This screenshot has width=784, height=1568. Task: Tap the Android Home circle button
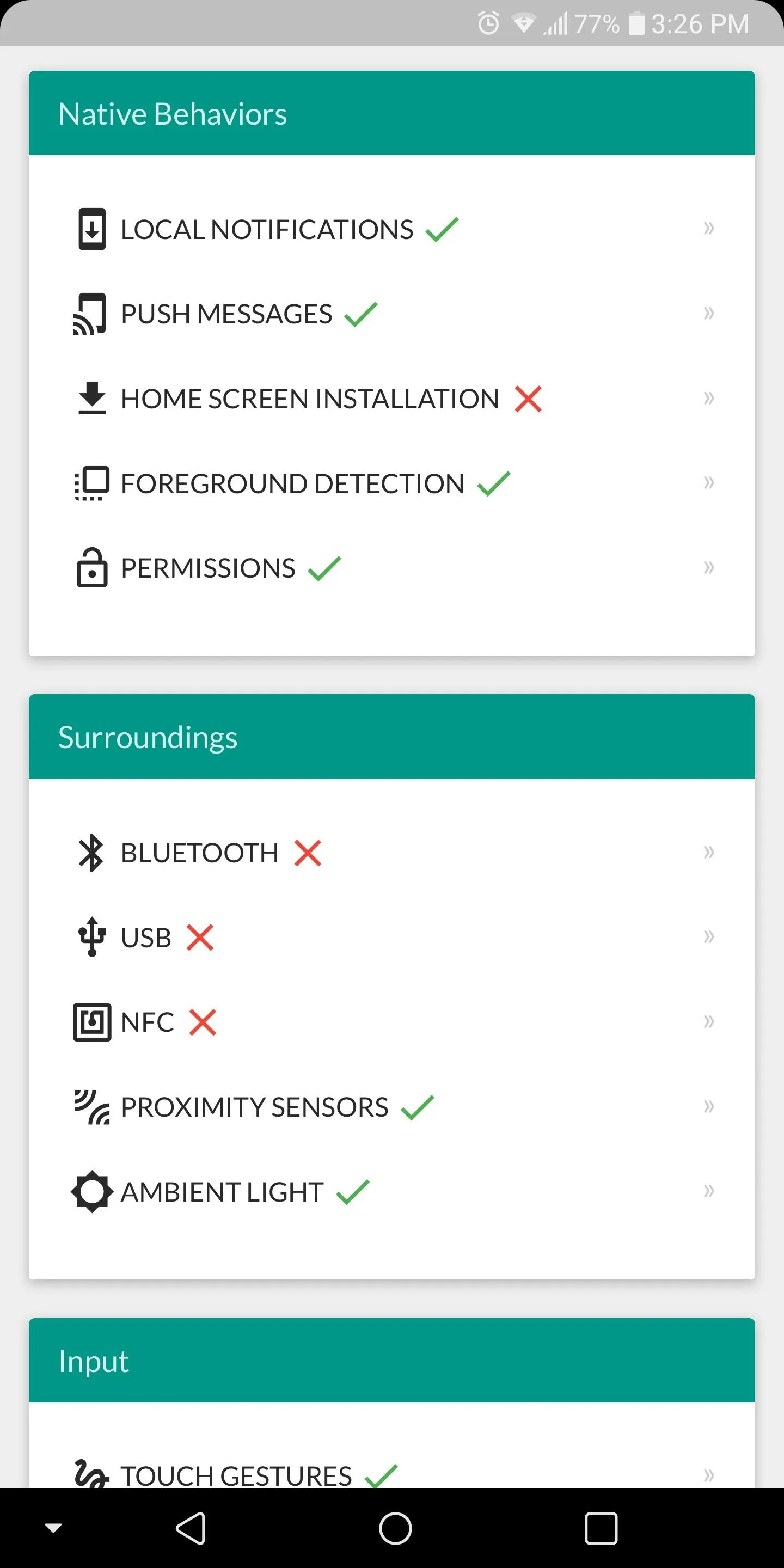[x=395, y=1528]
